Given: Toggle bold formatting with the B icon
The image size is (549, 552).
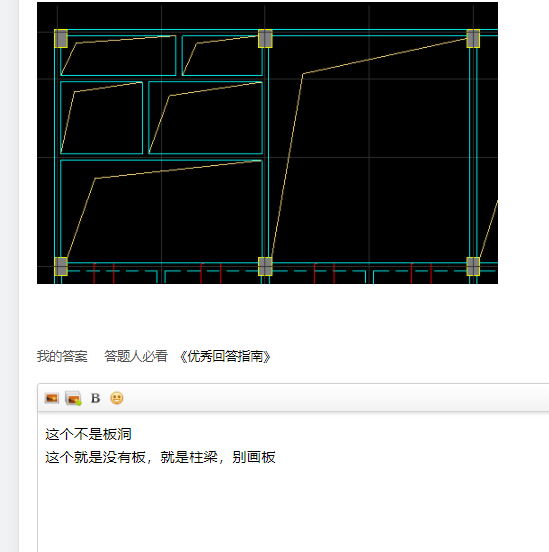Looking at the screenshot, I should 95,398.
